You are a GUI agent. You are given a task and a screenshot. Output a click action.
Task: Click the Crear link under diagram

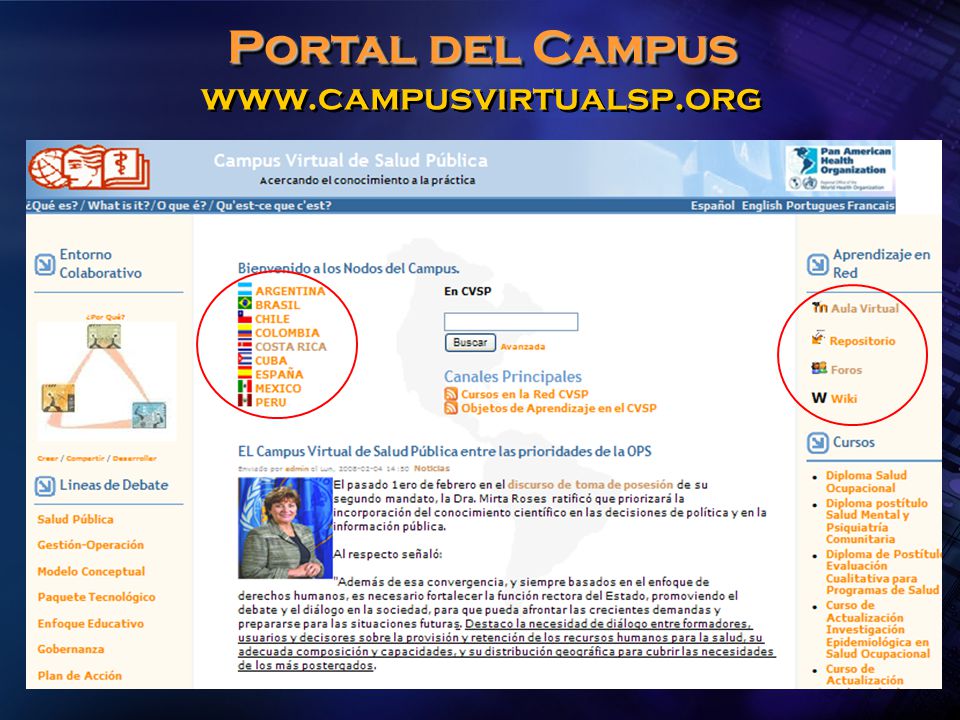(x=47, y=458)
